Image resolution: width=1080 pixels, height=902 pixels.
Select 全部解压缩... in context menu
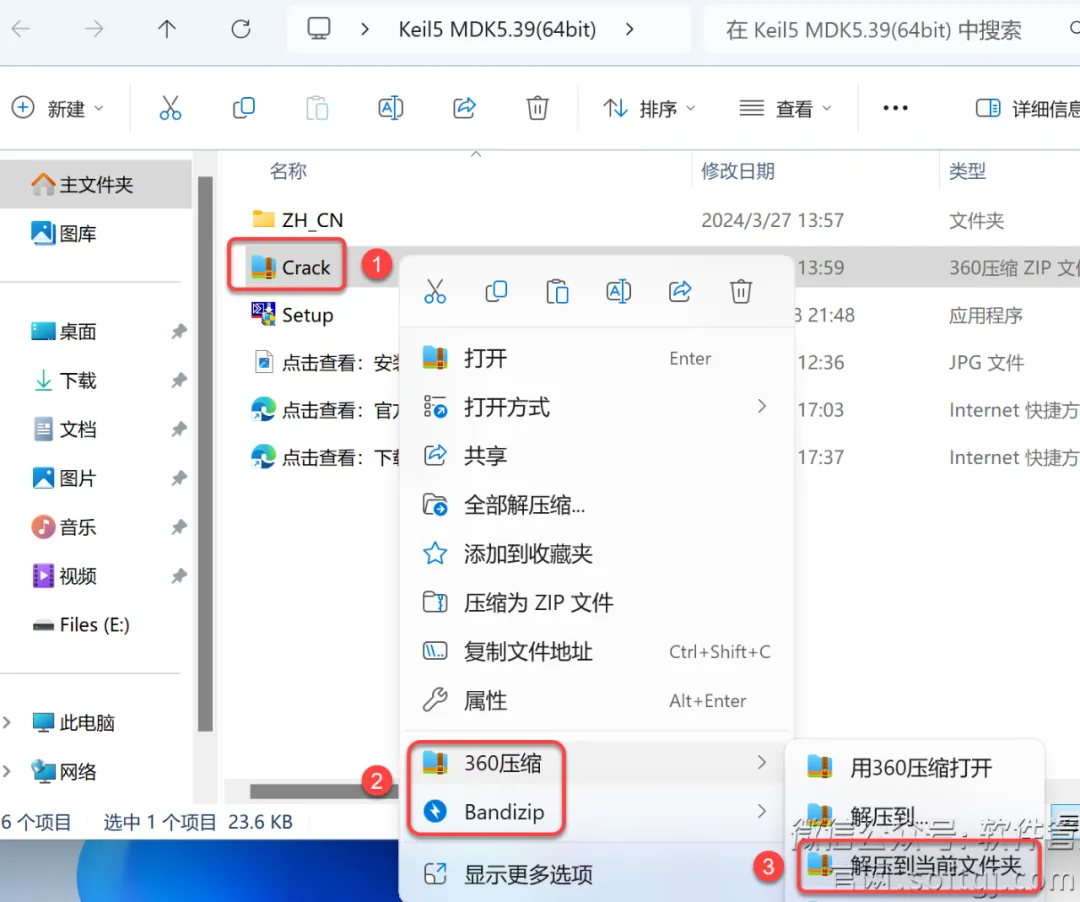pyautogui.click(x=596, y=505)
